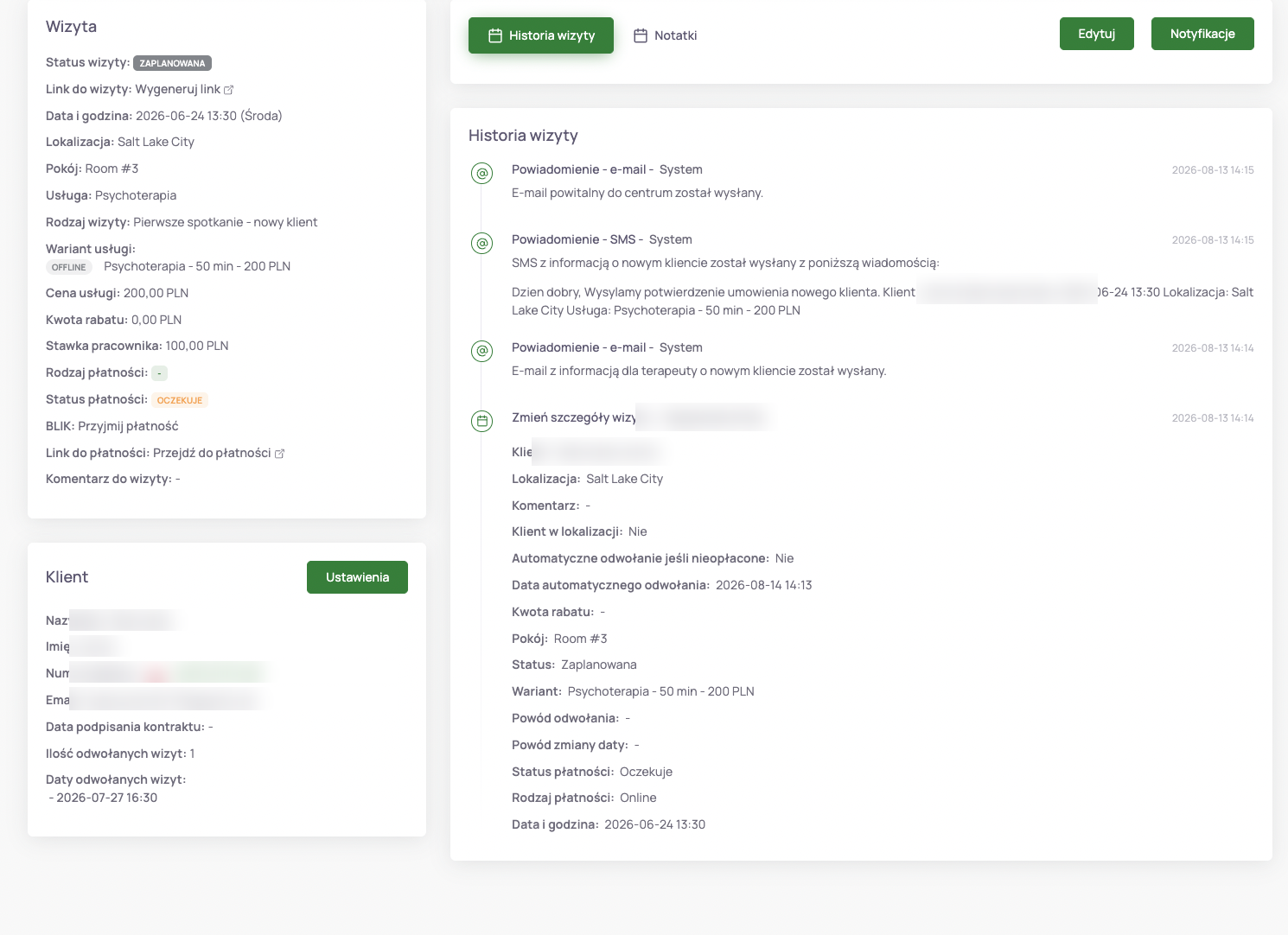Screen dimensions: 1288x935
Task: Click Stawka pracownika 100,00 PLN value
Action: 197,346
